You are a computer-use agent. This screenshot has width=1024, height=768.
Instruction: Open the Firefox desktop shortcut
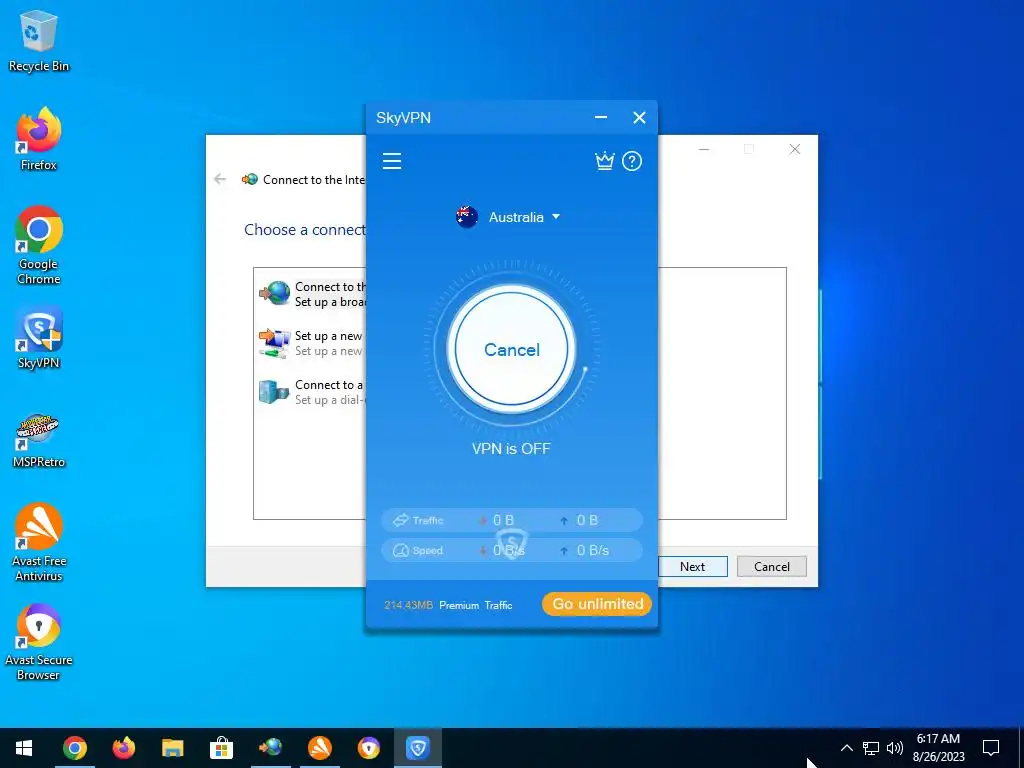coord(39,140)
